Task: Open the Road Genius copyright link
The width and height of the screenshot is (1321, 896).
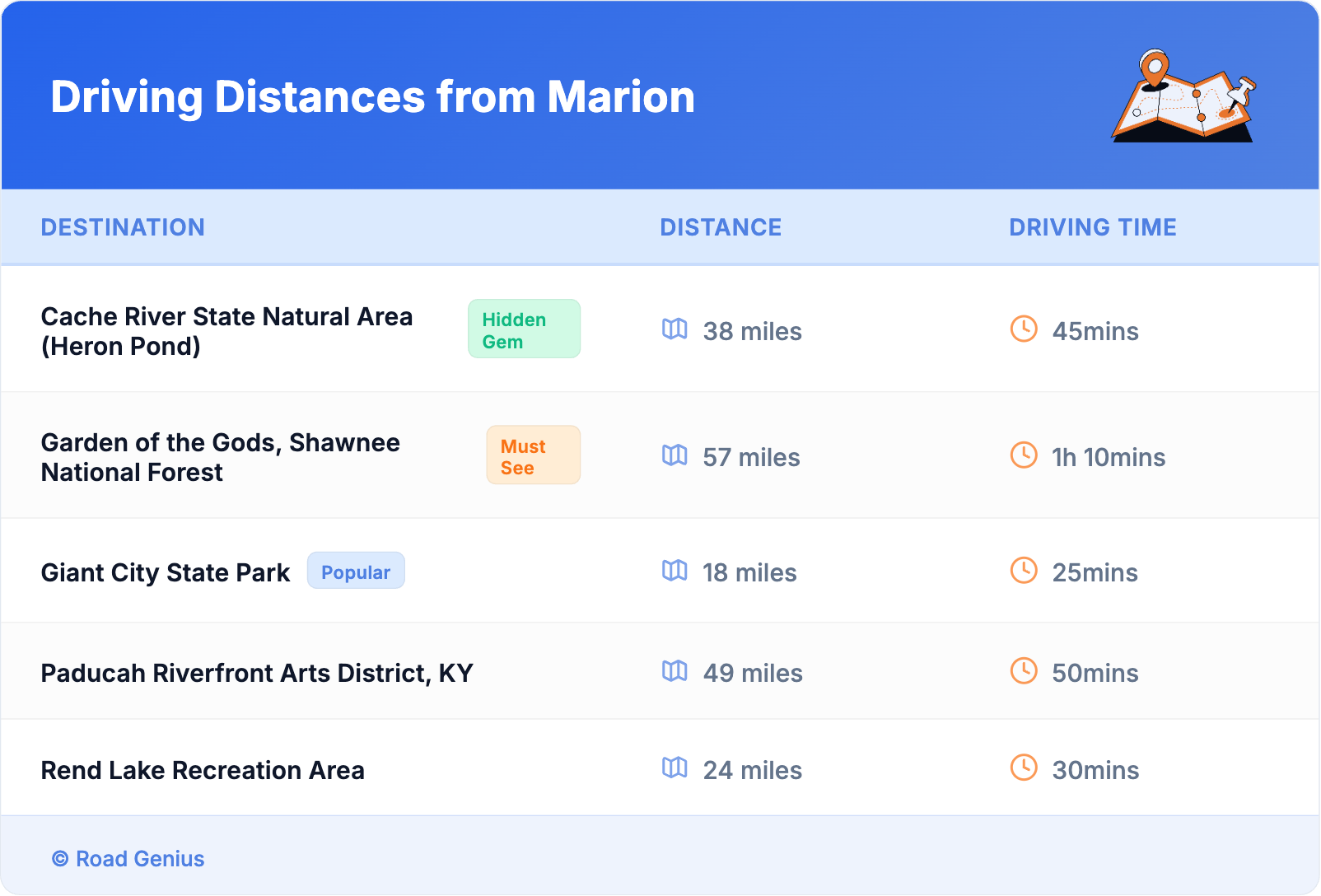Action: 128,859
